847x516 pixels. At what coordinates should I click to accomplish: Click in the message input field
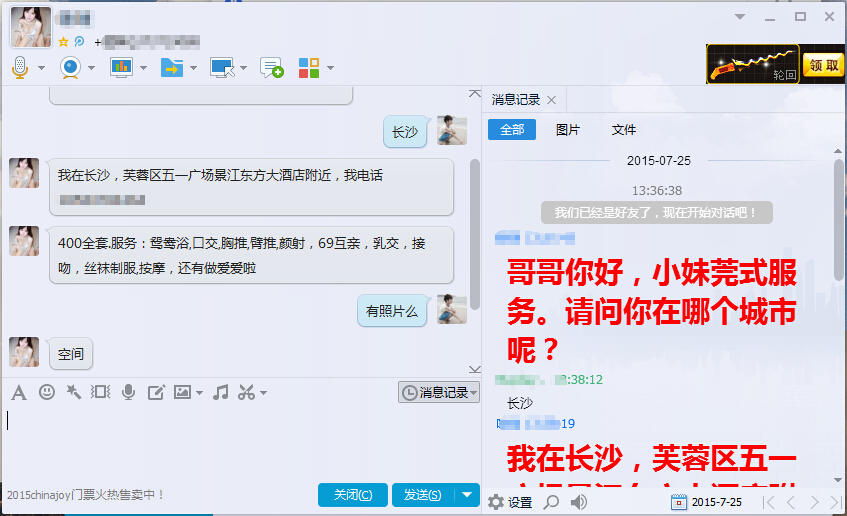tap(241, 442)
